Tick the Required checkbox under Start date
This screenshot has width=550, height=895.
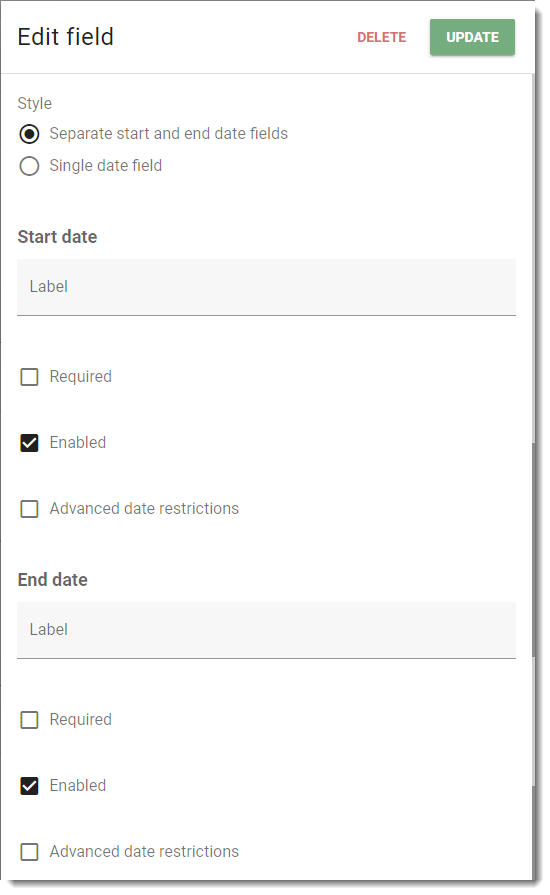click(29, 377)
